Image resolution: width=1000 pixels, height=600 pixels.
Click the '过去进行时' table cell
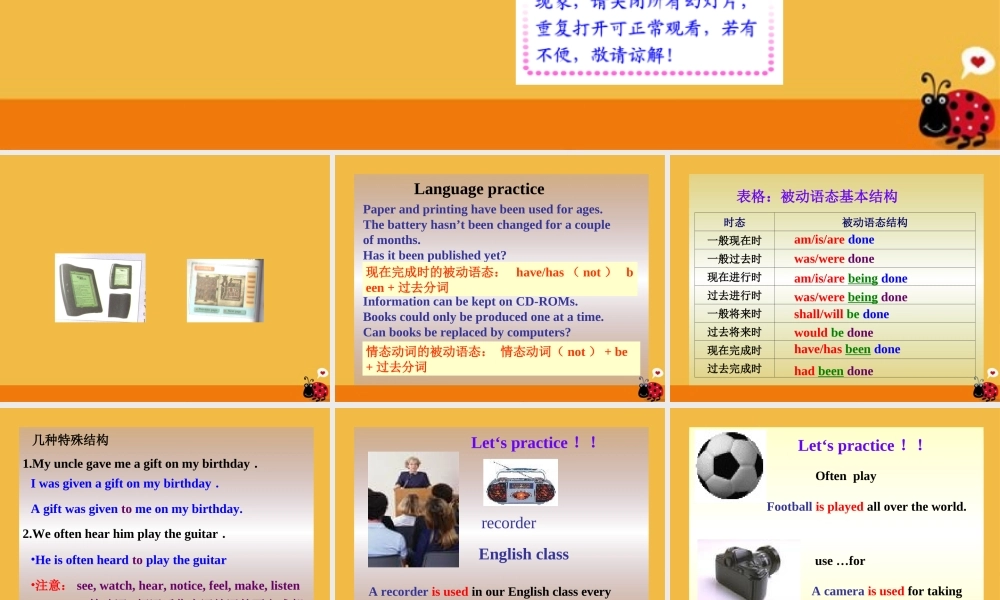pos(734,296)
